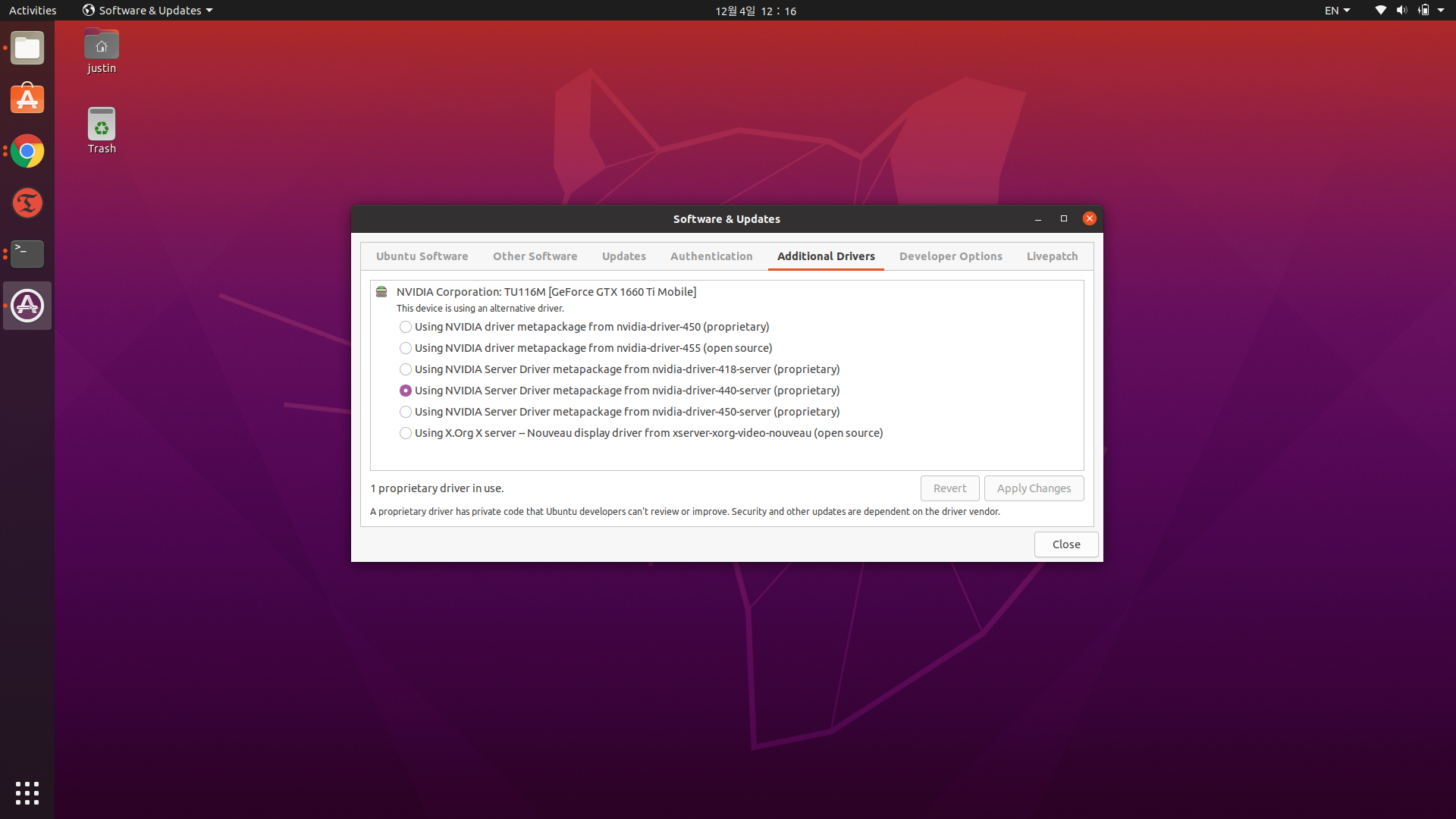The image size is (1456, 819).
Task: Open Google Chrome from the dock
Action: [x=27, y=152]
